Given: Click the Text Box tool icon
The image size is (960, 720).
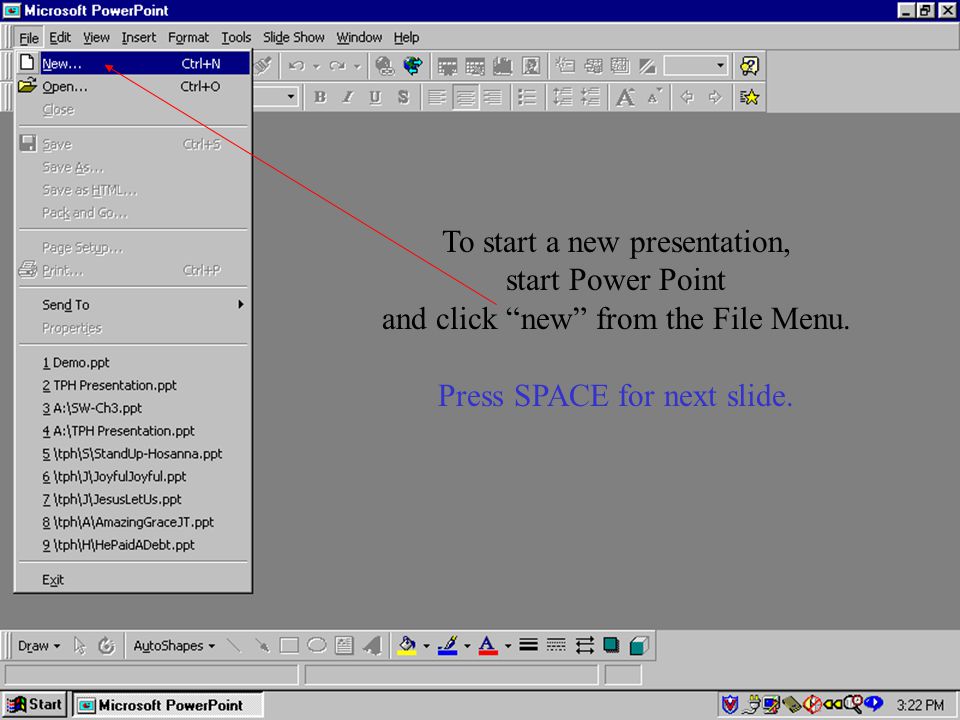Looking at the screenshot, I should (344, 645).
